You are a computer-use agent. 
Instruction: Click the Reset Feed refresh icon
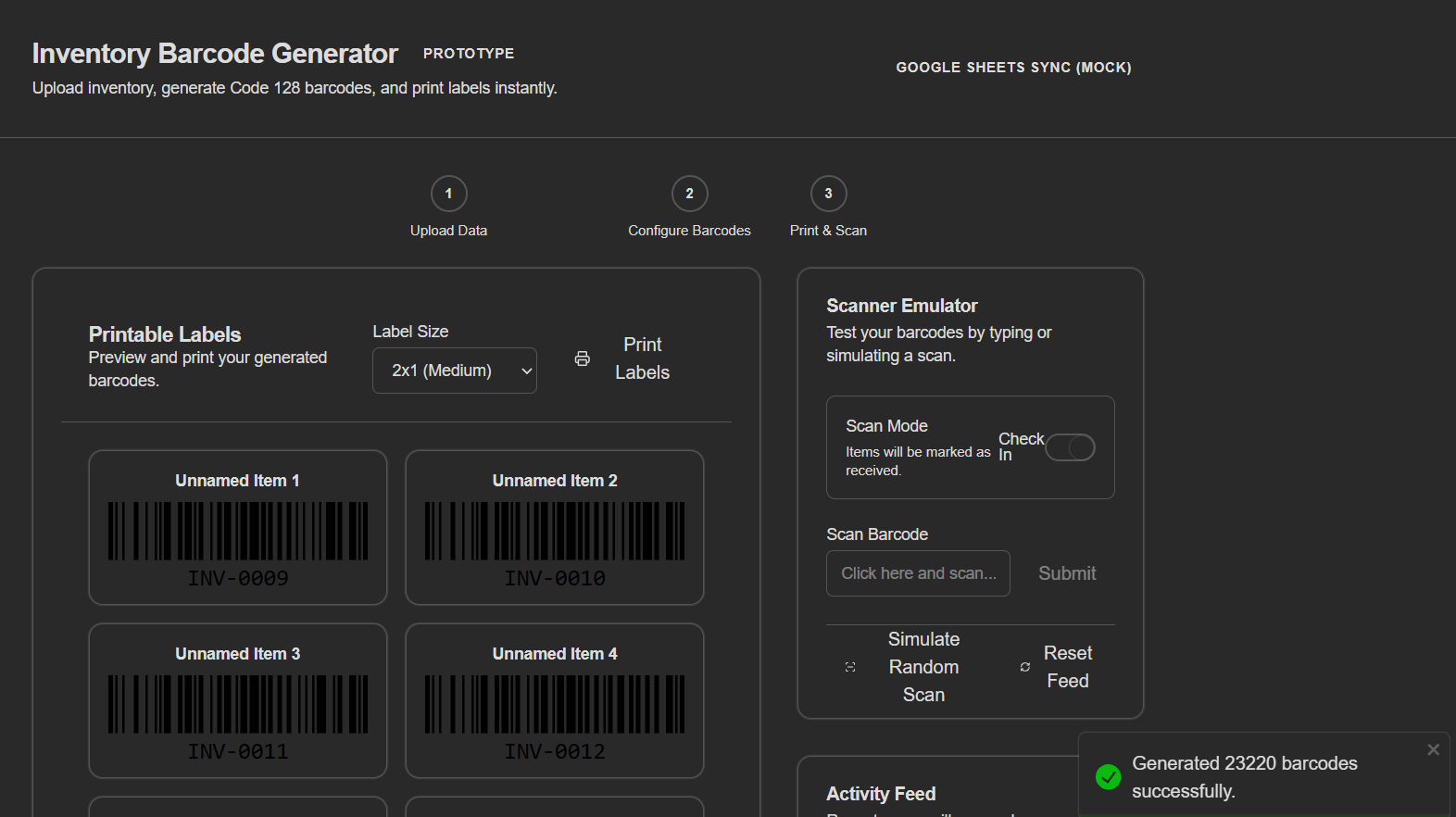(1025, 667)
